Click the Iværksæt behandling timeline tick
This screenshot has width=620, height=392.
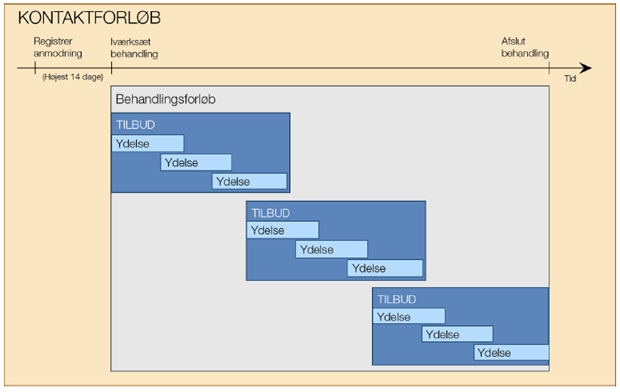[112, 68]
